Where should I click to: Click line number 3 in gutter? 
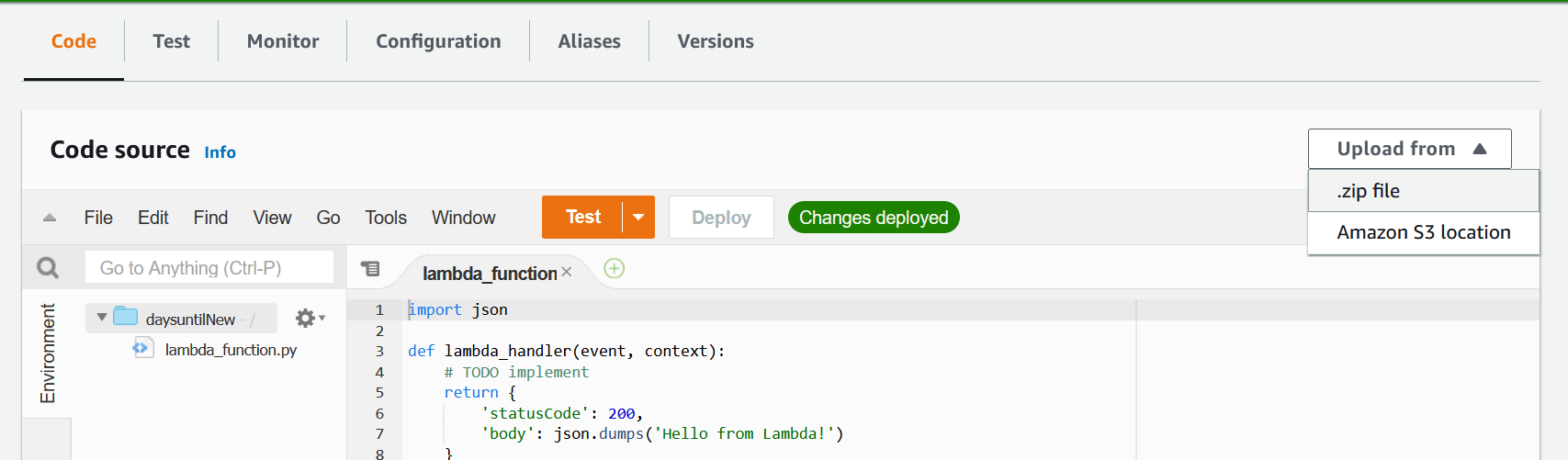tap(379, 351)
